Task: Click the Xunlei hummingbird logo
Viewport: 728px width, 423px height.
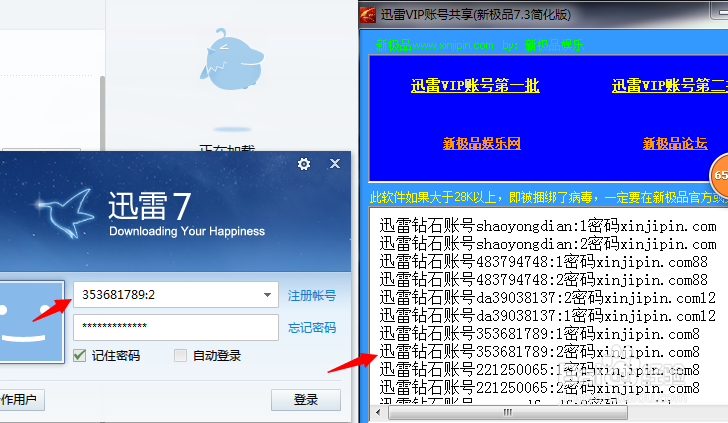Action: click(65, 213)
